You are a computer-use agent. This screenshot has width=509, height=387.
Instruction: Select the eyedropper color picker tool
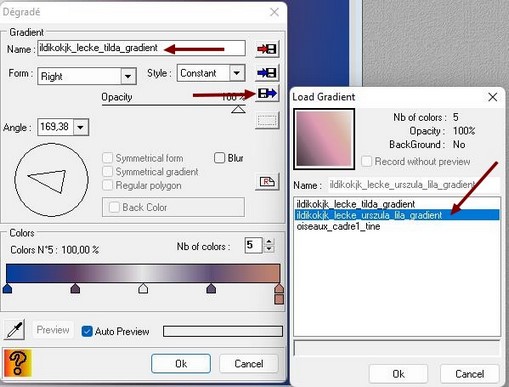[14, 330]
